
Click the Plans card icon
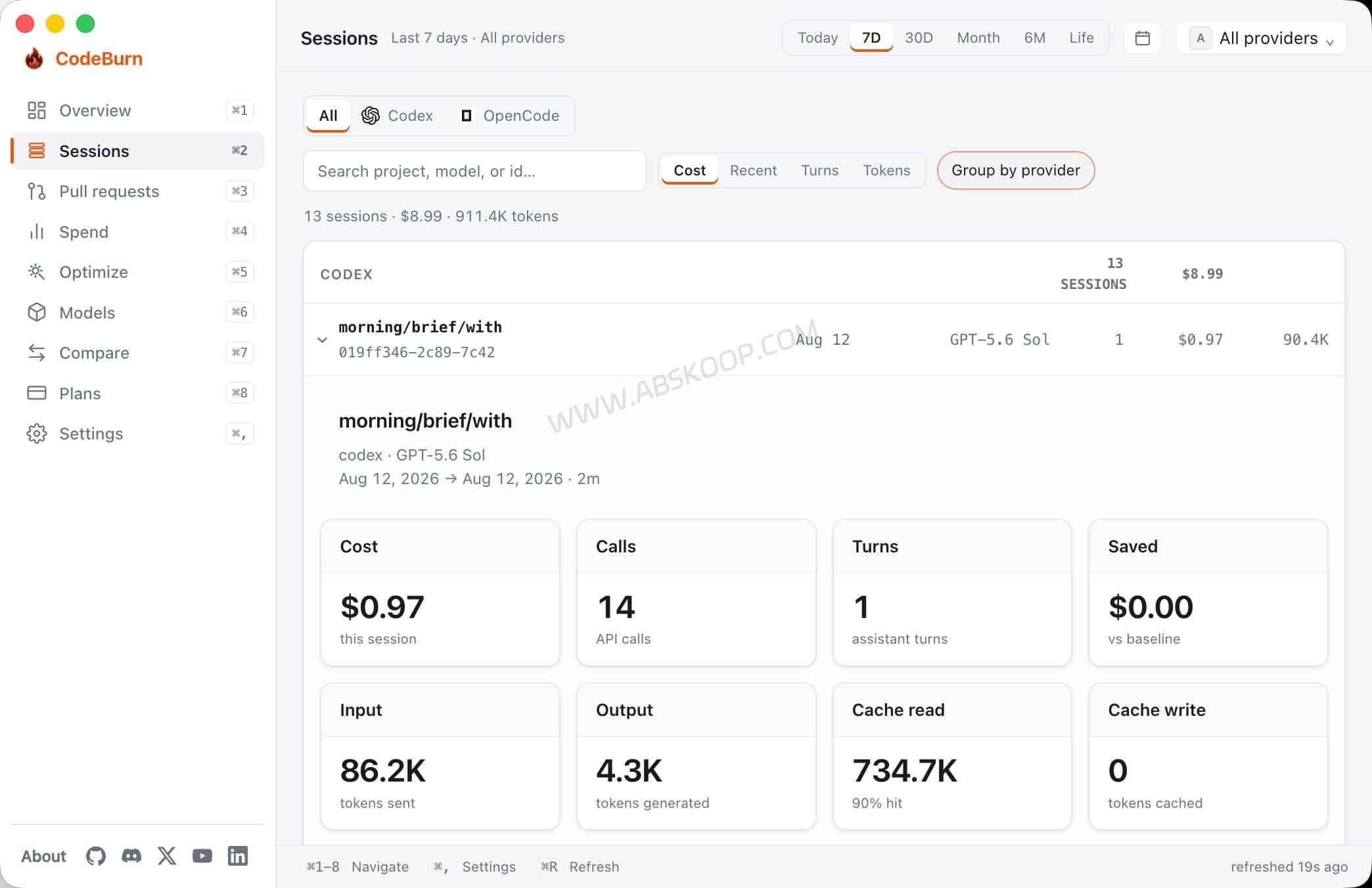click(37, 393)
